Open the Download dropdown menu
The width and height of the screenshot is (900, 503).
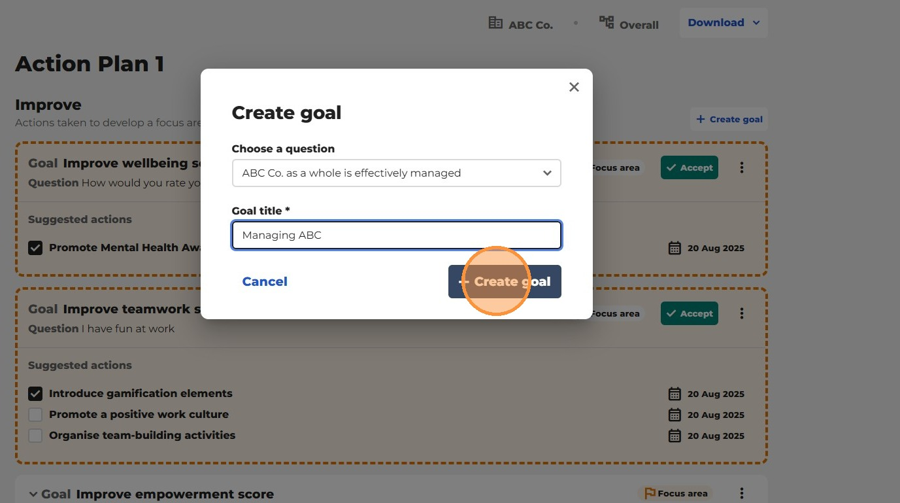[723, 23]
